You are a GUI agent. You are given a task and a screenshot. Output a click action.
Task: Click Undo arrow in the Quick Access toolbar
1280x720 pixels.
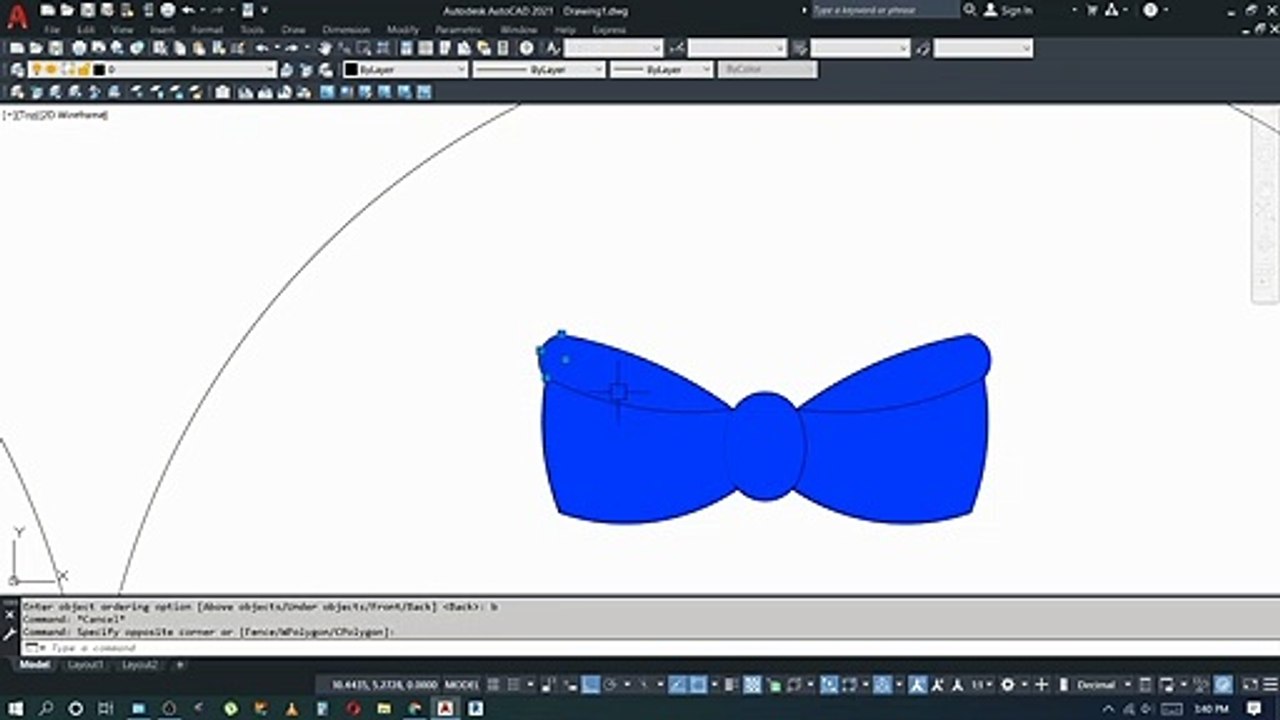click(x=188, y=10)
